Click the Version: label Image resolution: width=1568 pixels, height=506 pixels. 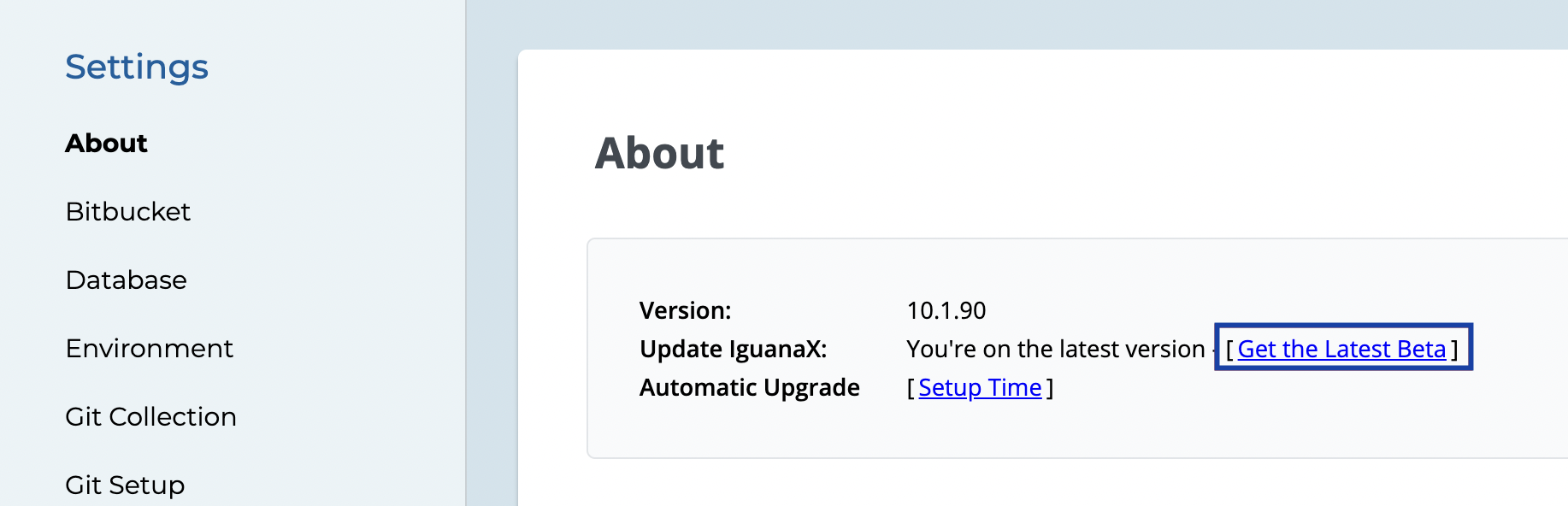685,310
